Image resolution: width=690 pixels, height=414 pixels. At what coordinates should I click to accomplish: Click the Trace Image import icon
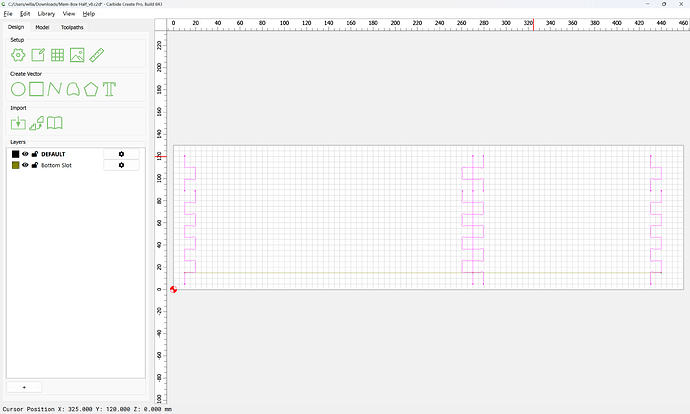point(37,123)
